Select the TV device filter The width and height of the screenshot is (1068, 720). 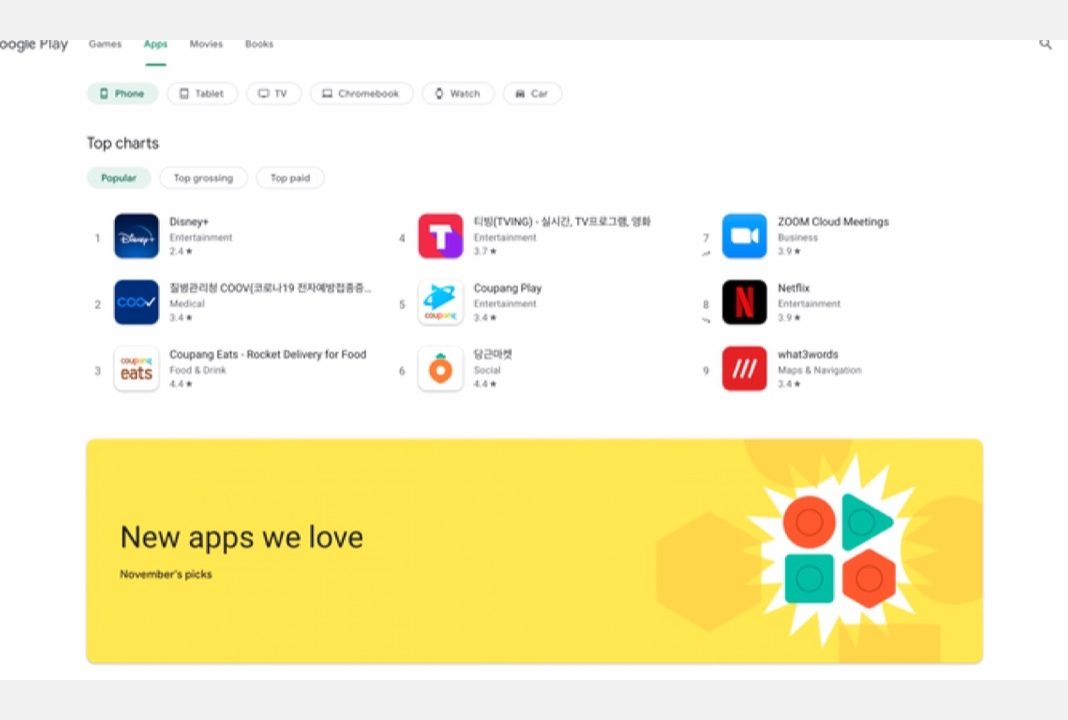click(274, 93)
